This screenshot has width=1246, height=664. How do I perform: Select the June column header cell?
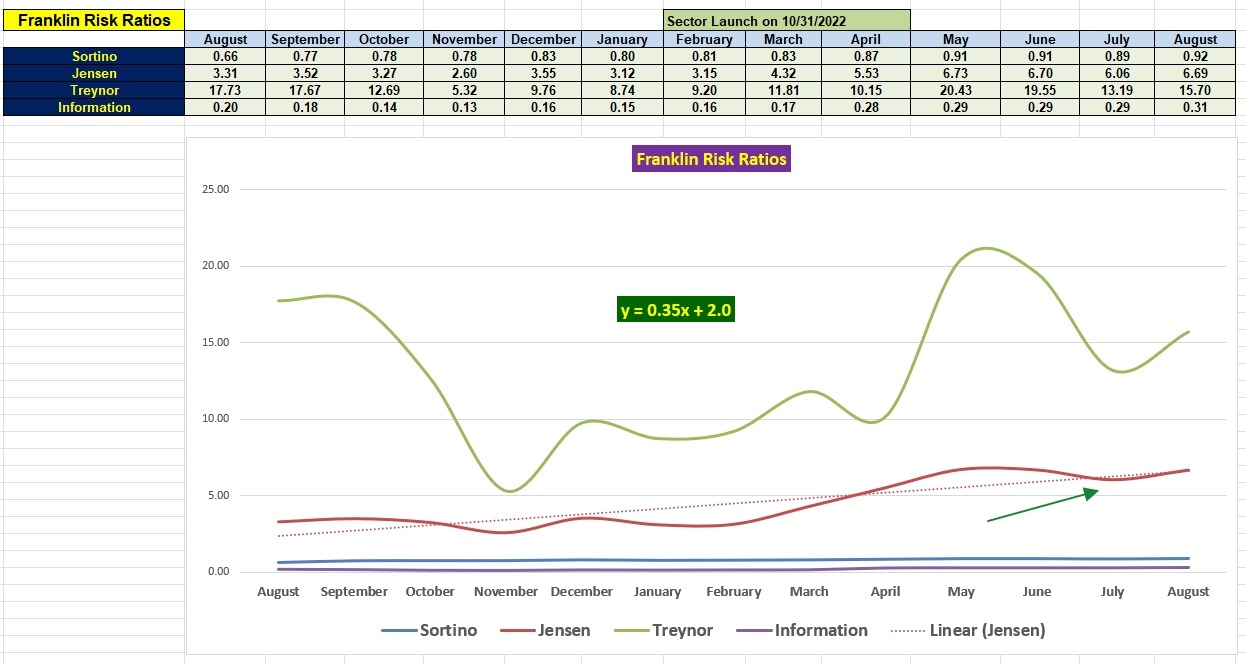click(x=1040, y=39)
